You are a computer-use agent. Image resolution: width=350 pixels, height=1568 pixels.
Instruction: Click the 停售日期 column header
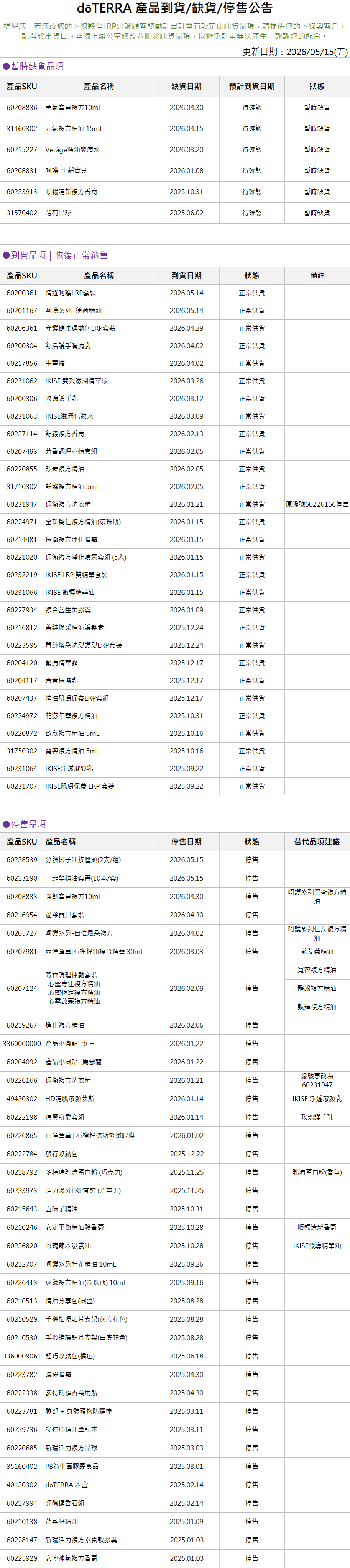tap(187, 842)
